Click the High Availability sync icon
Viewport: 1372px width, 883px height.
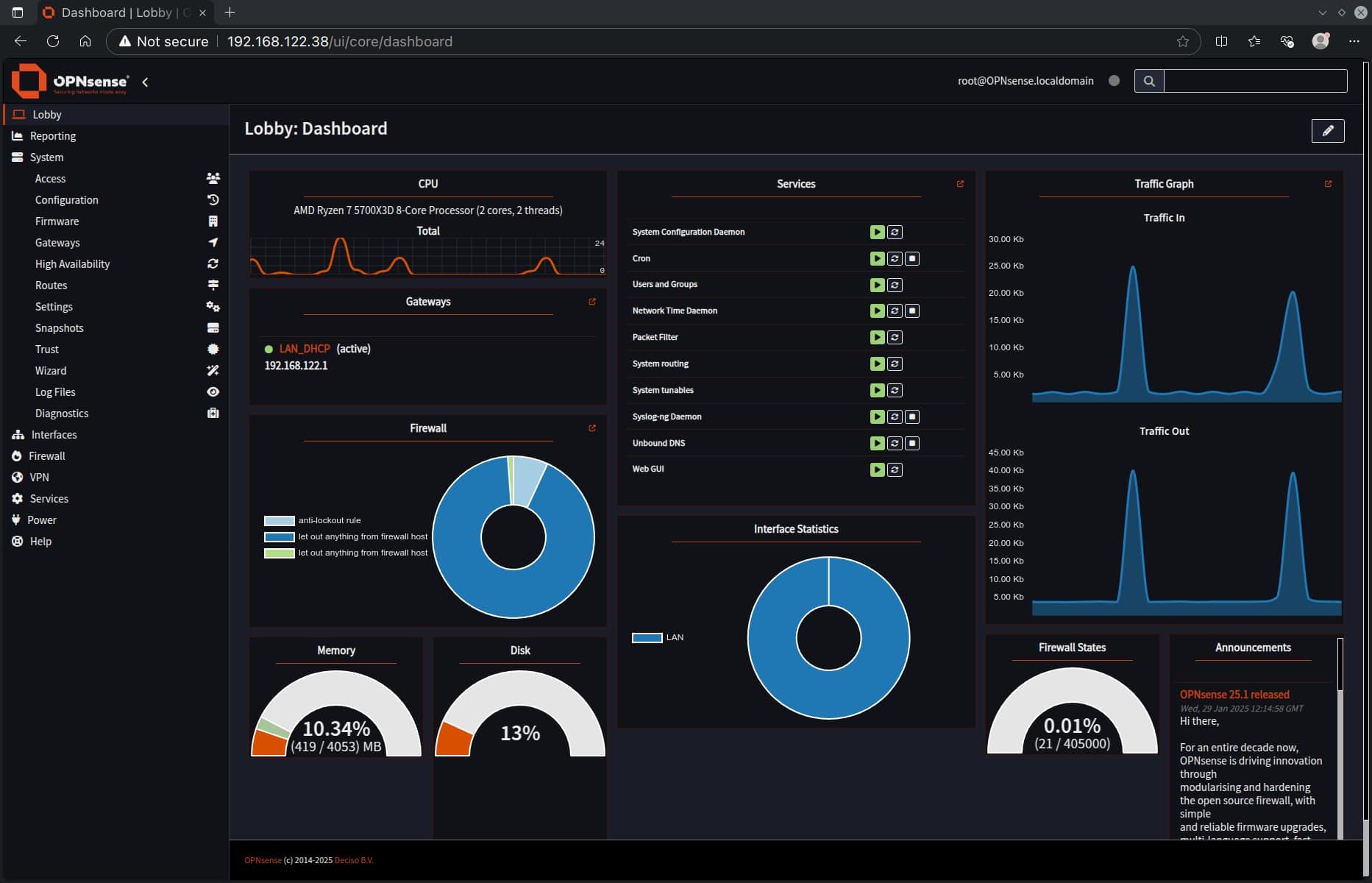point(213,263)
